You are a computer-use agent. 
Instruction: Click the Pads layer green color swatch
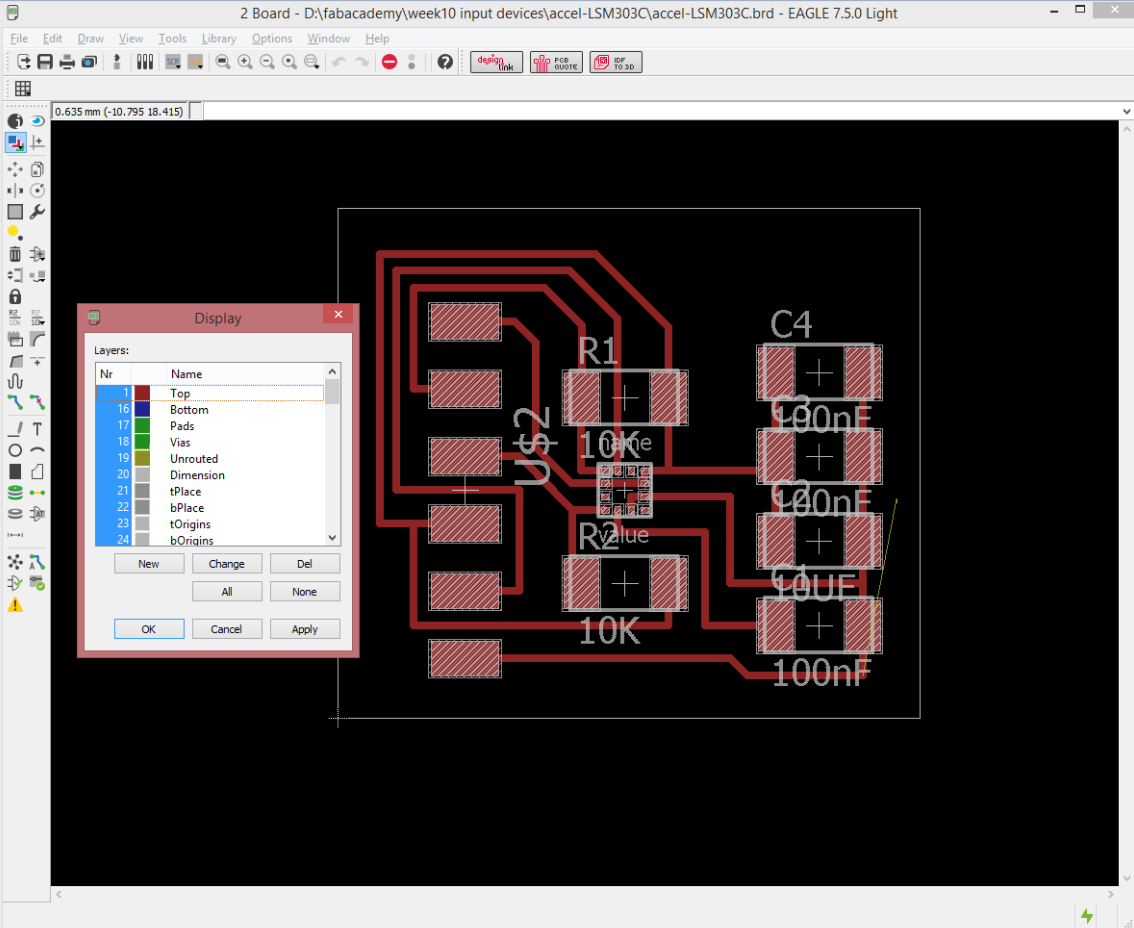(x=142, y=426)
